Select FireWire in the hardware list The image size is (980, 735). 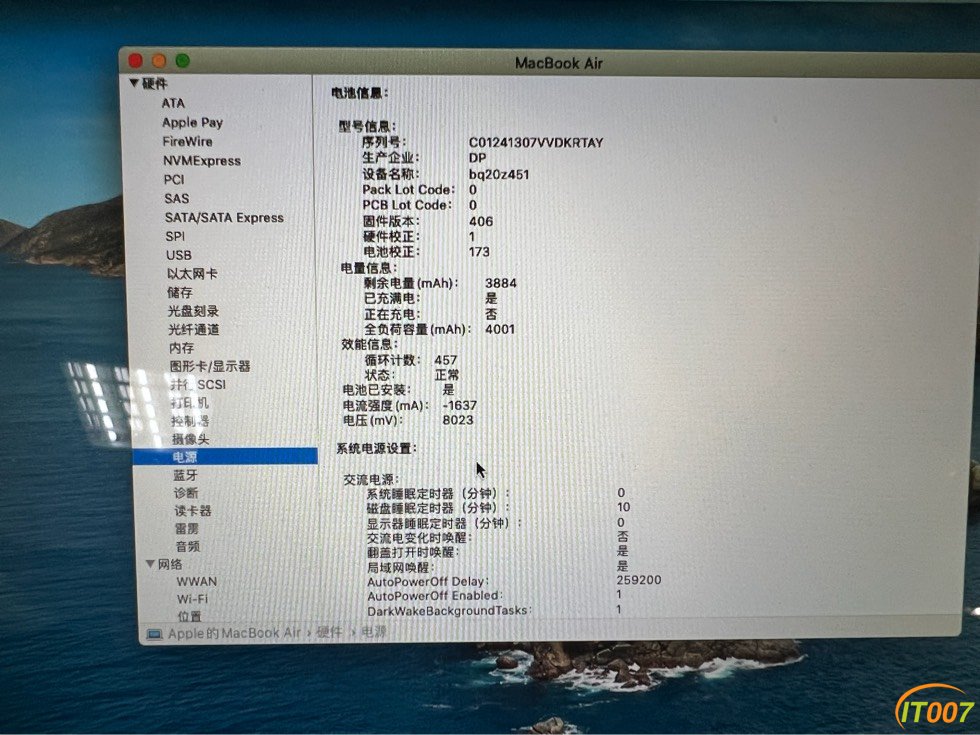[188, 141]
